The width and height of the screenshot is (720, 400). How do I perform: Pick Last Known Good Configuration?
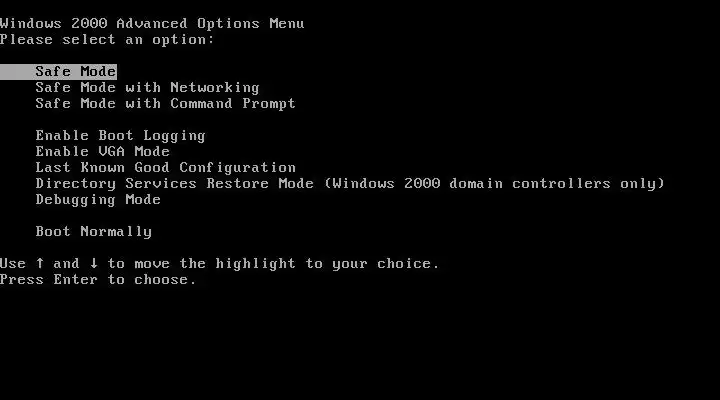[x=166, y=168]
